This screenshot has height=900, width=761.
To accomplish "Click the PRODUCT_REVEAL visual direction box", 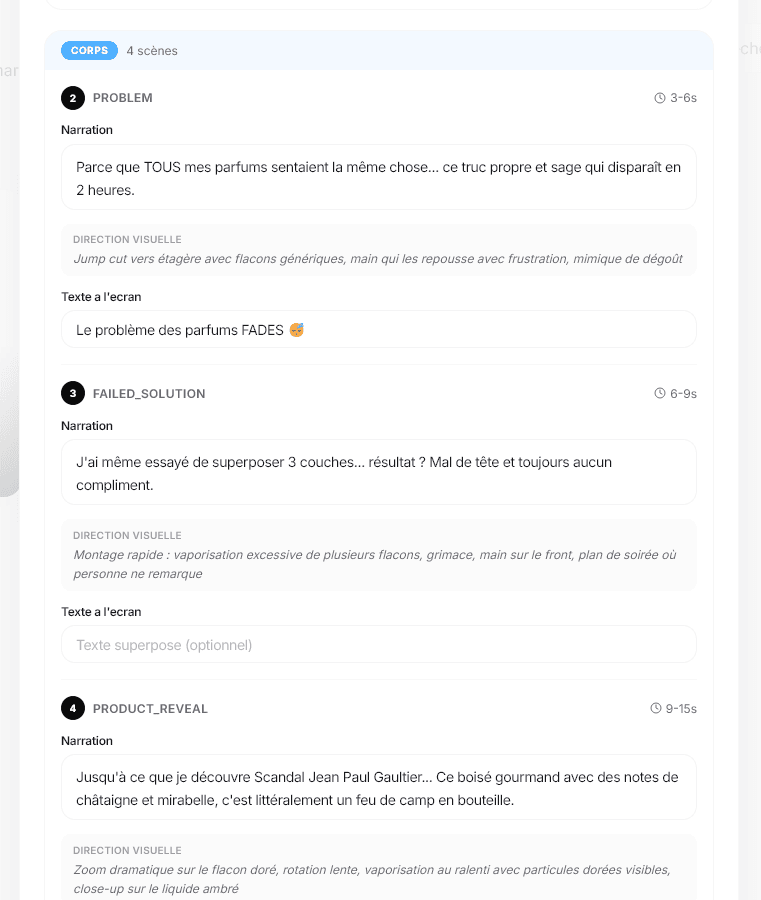I will pyautogui.click(x=378, y=867).
